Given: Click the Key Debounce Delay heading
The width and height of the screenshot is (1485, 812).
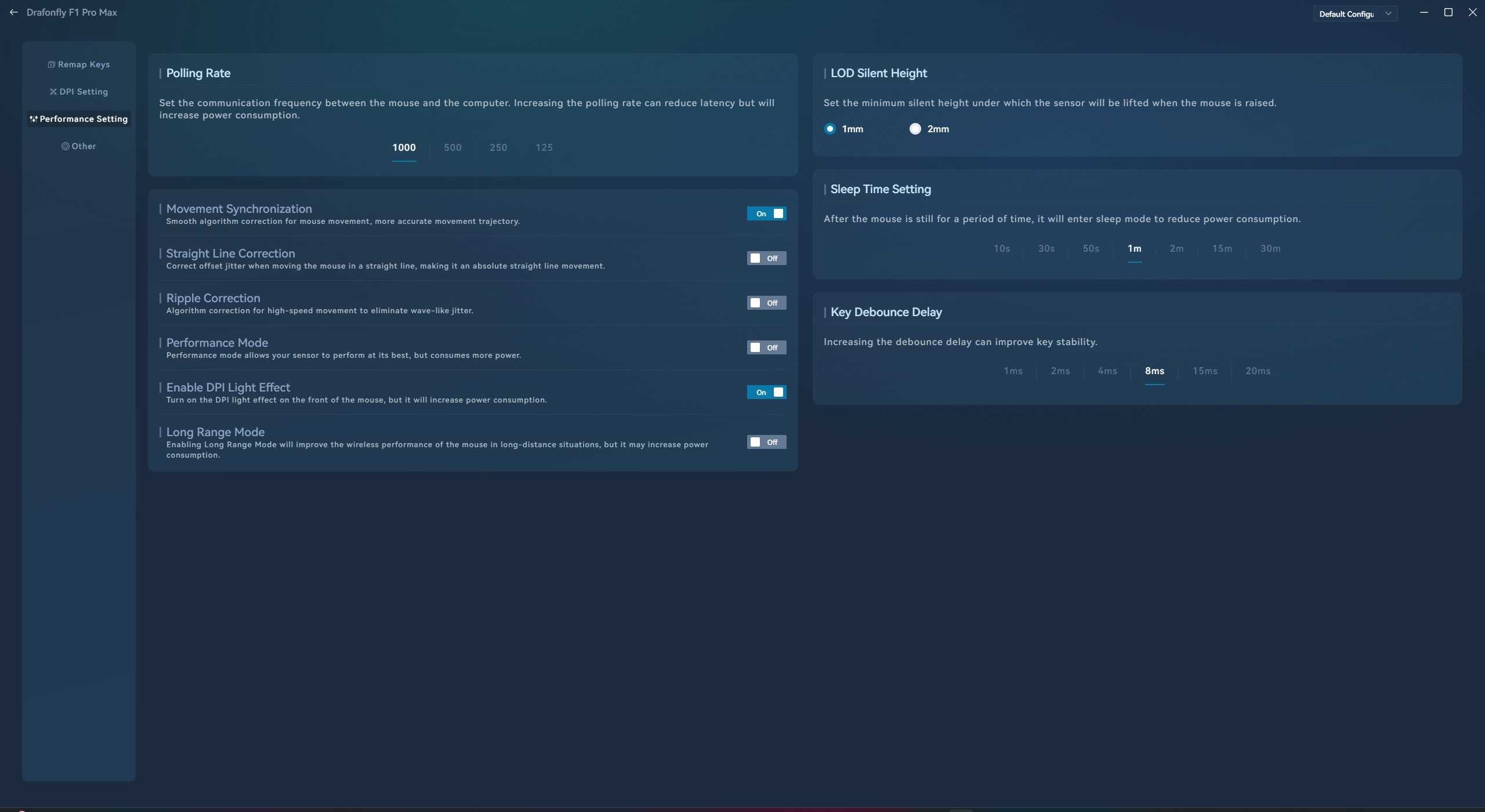Looking at the screenshot, I should [886, 312].
